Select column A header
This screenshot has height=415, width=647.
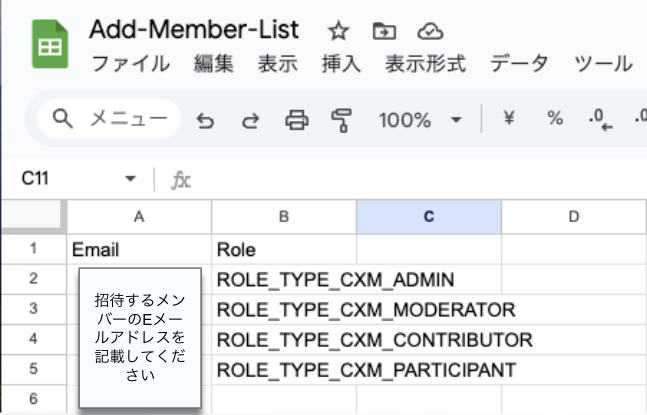click(139, 217)
